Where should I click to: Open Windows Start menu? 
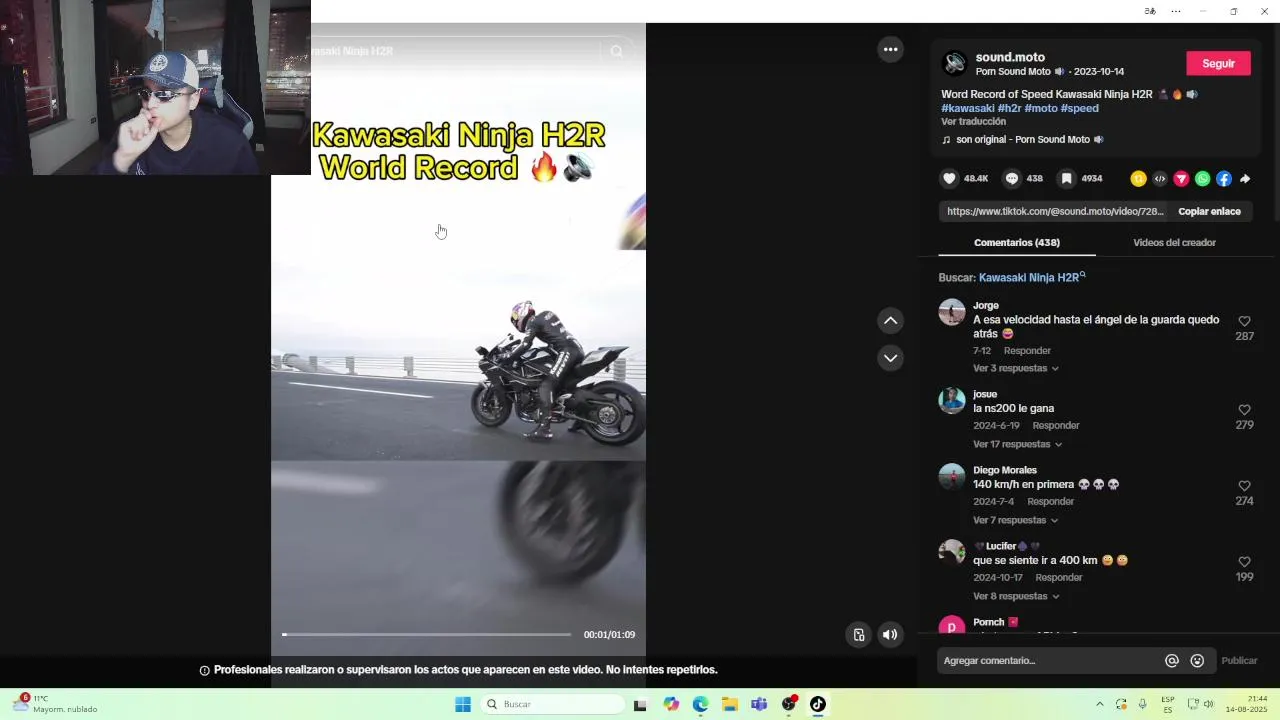click(463, 704)
